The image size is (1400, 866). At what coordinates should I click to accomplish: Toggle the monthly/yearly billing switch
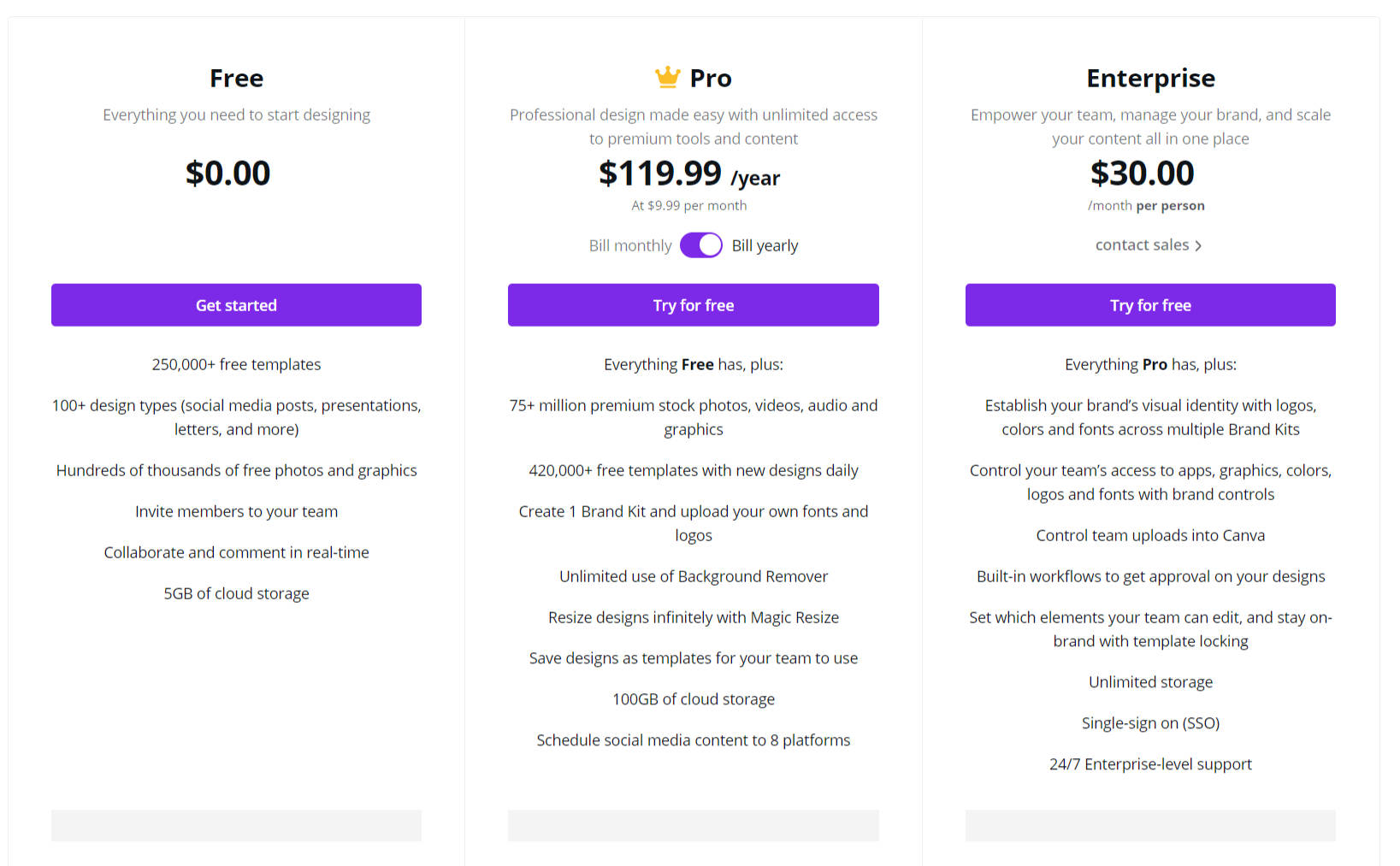tap(701, 245)
